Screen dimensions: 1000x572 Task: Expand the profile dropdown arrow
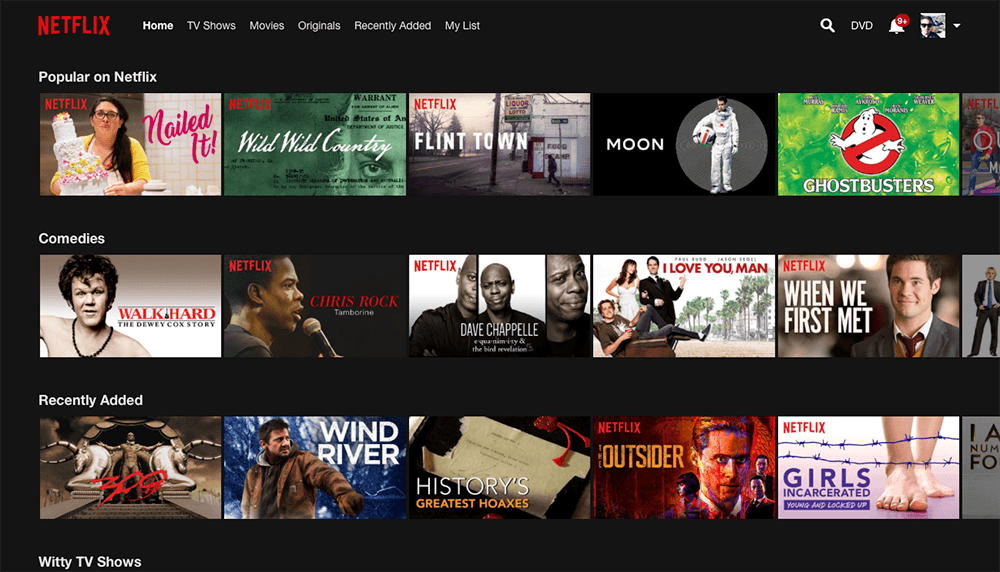(x=957, y=26)
